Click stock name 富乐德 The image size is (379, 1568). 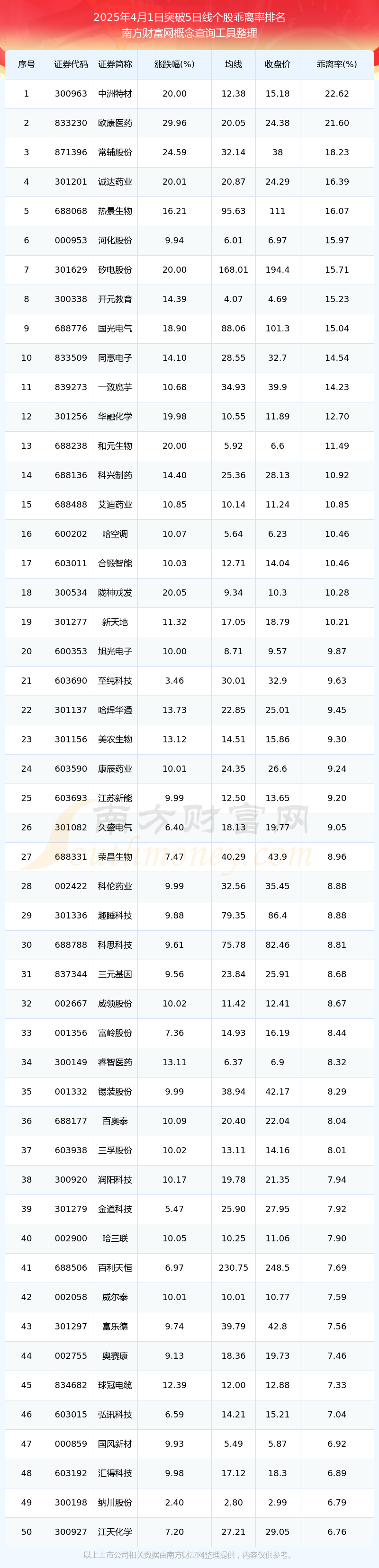coord(115,1327)
